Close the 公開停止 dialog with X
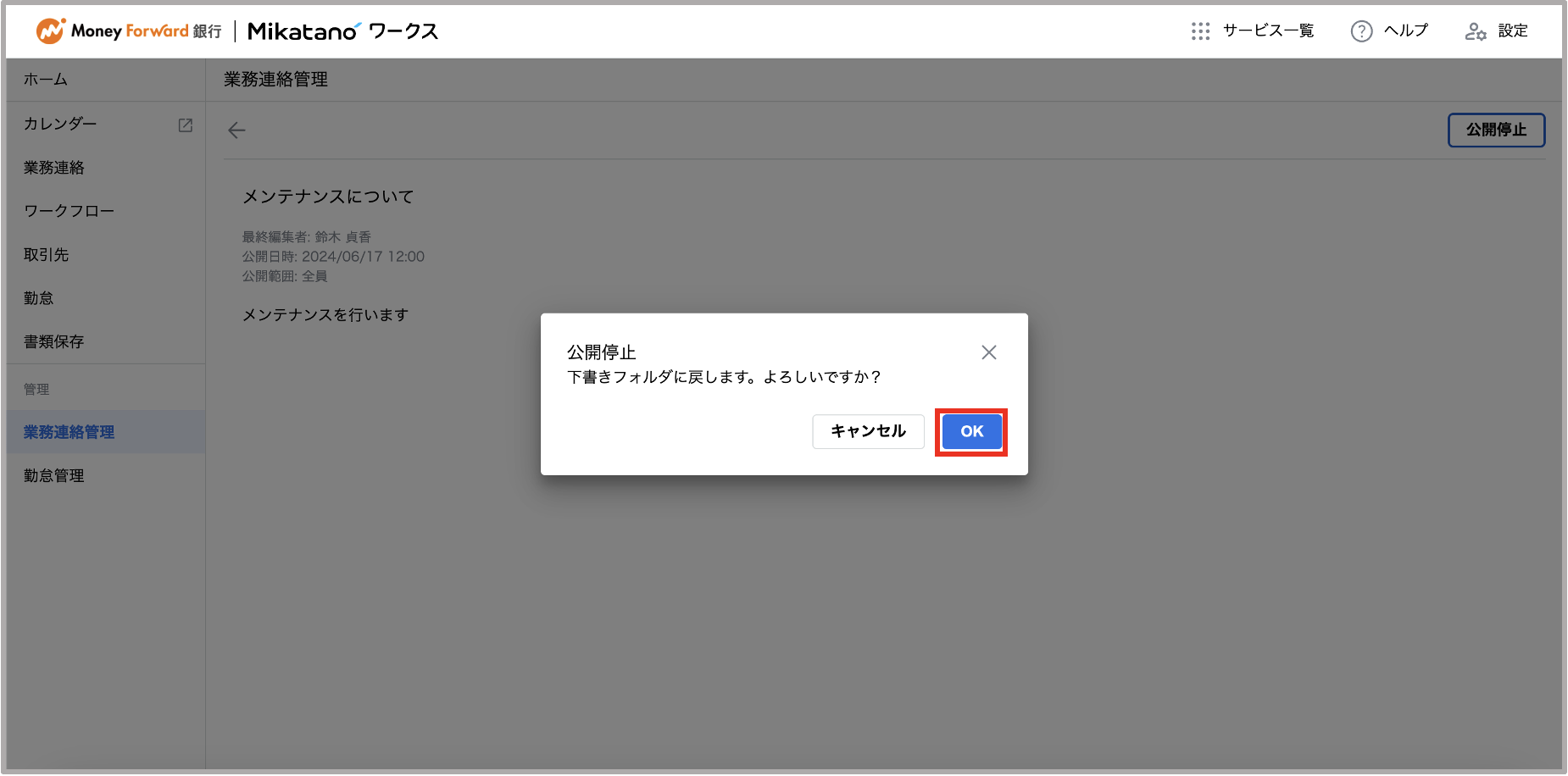Image resolution: width=1568 pixels, height=776 pixels. (x=988, y=352)
